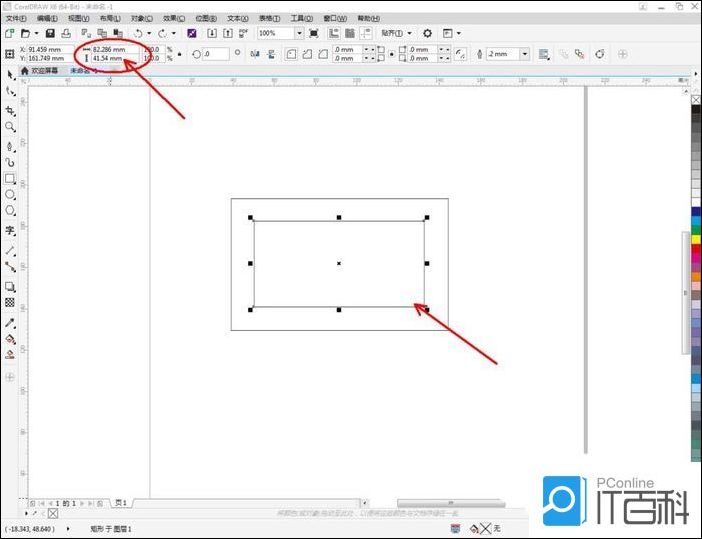
Task: Click the Export icon
Action: (228, 33)
